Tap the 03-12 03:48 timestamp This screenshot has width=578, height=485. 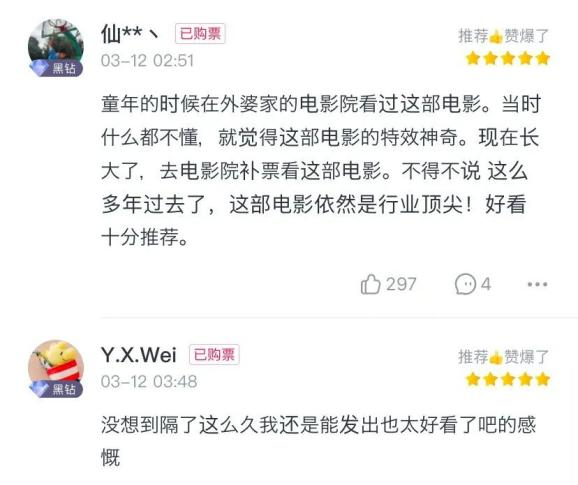(x=149, y=381)
